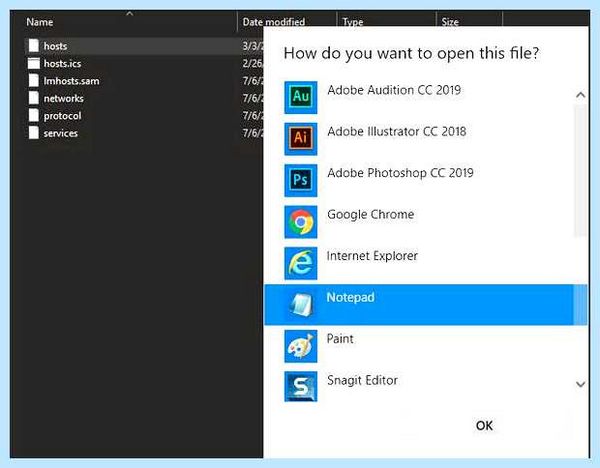Screen dimensions: 600x468
Task: Click the date cell of the hosts row
Action: 253,46
